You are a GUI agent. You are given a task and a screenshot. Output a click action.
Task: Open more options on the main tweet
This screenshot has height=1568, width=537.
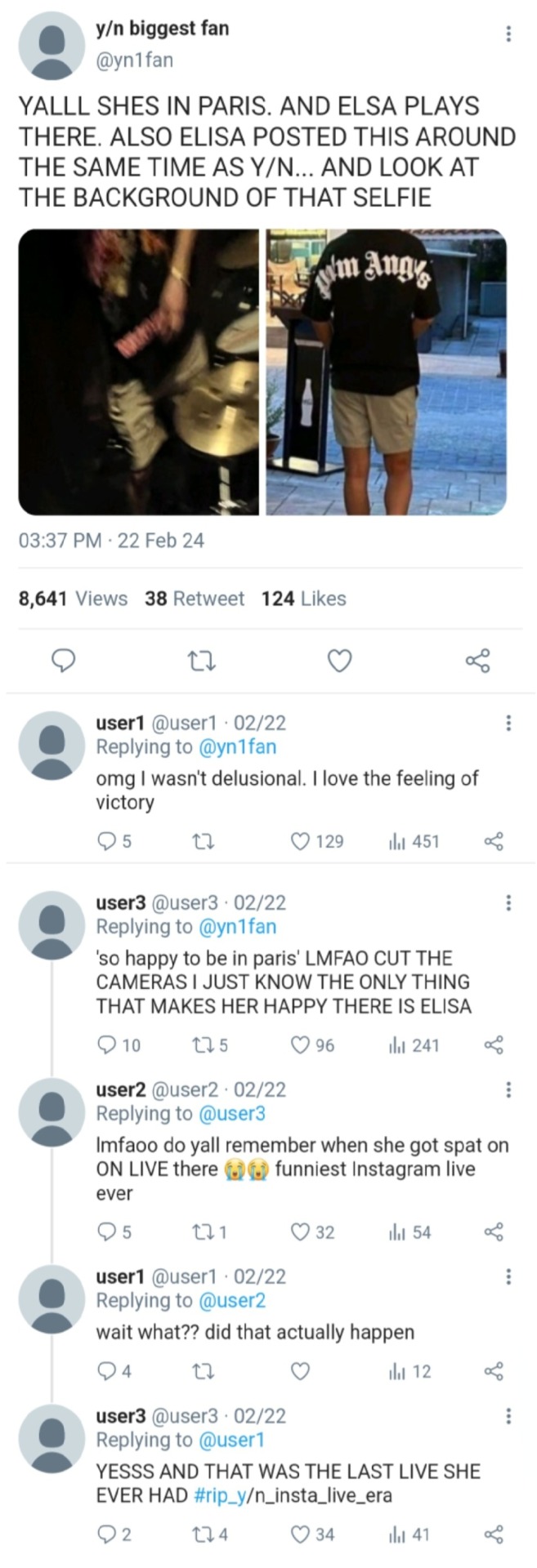click(508, 33)
